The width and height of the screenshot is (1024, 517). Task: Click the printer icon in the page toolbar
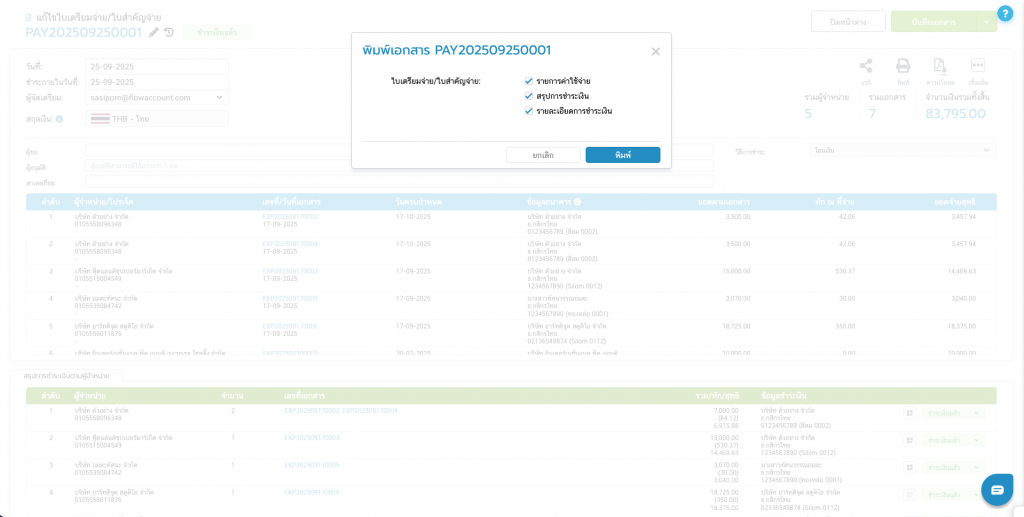click(903, 66)
